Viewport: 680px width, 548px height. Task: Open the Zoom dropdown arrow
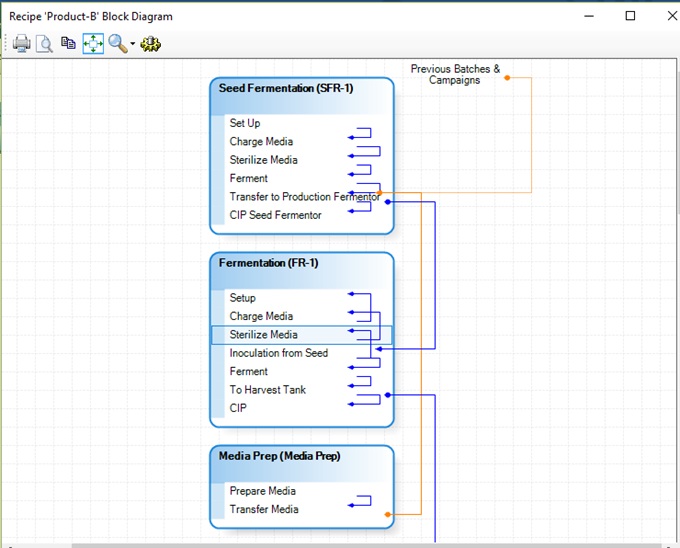(x=132, y=45)
